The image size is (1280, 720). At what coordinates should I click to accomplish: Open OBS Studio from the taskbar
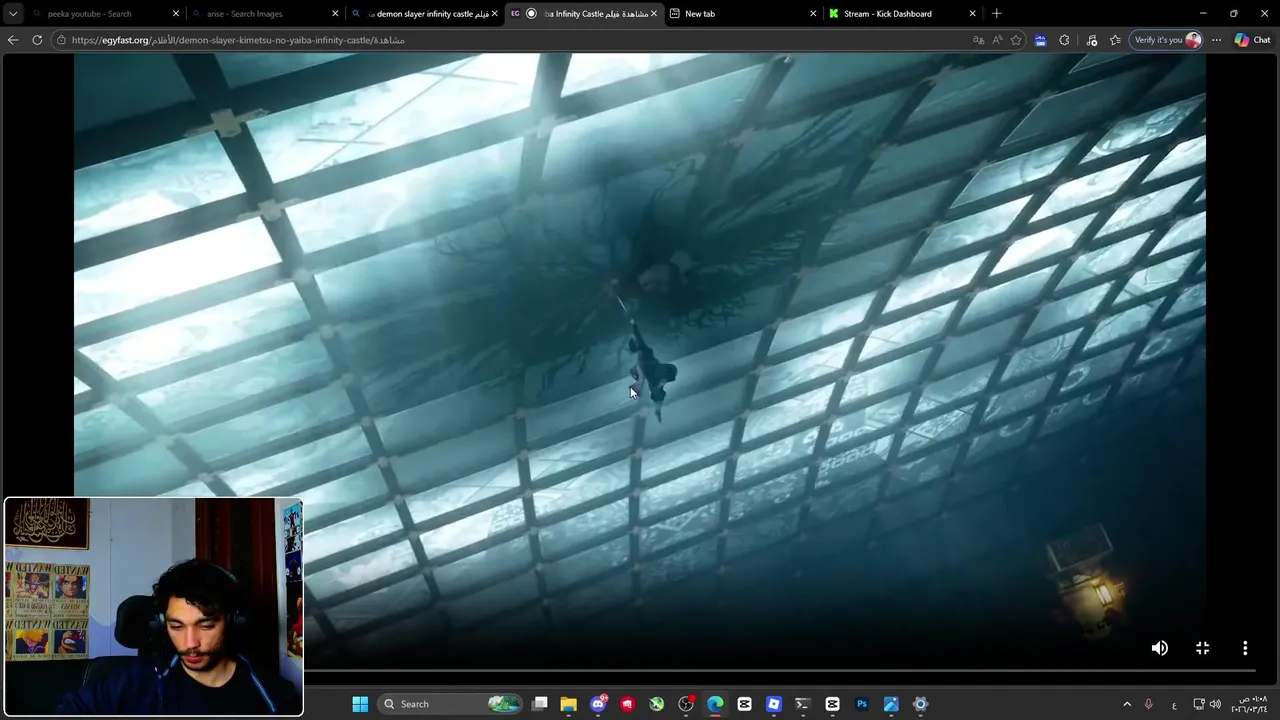tap(686, 704)
